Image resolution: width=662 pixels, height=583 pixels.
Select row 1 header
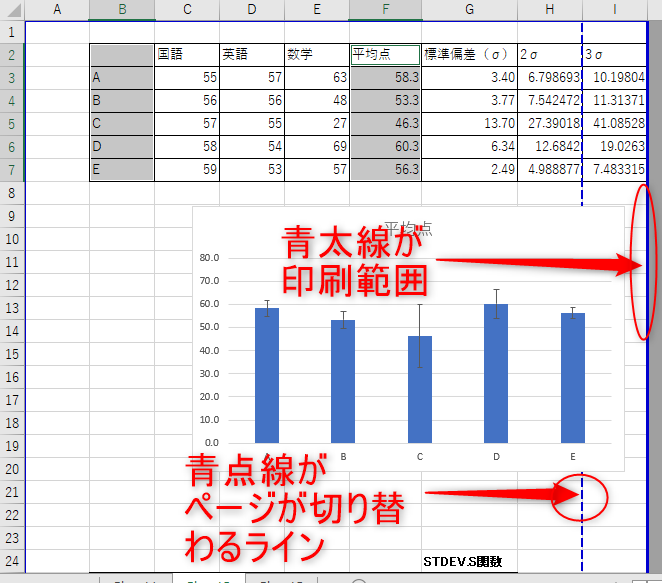[12, 32]
